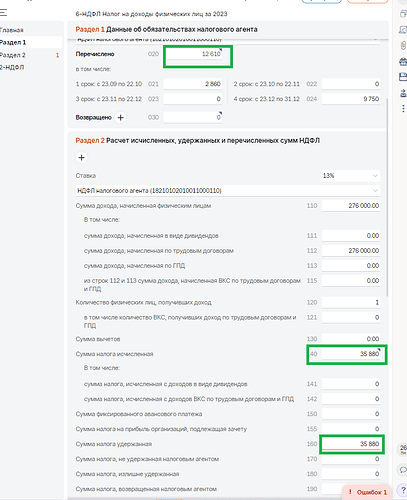
Task: Click the paperclip attachments icon
Action: 403,45
